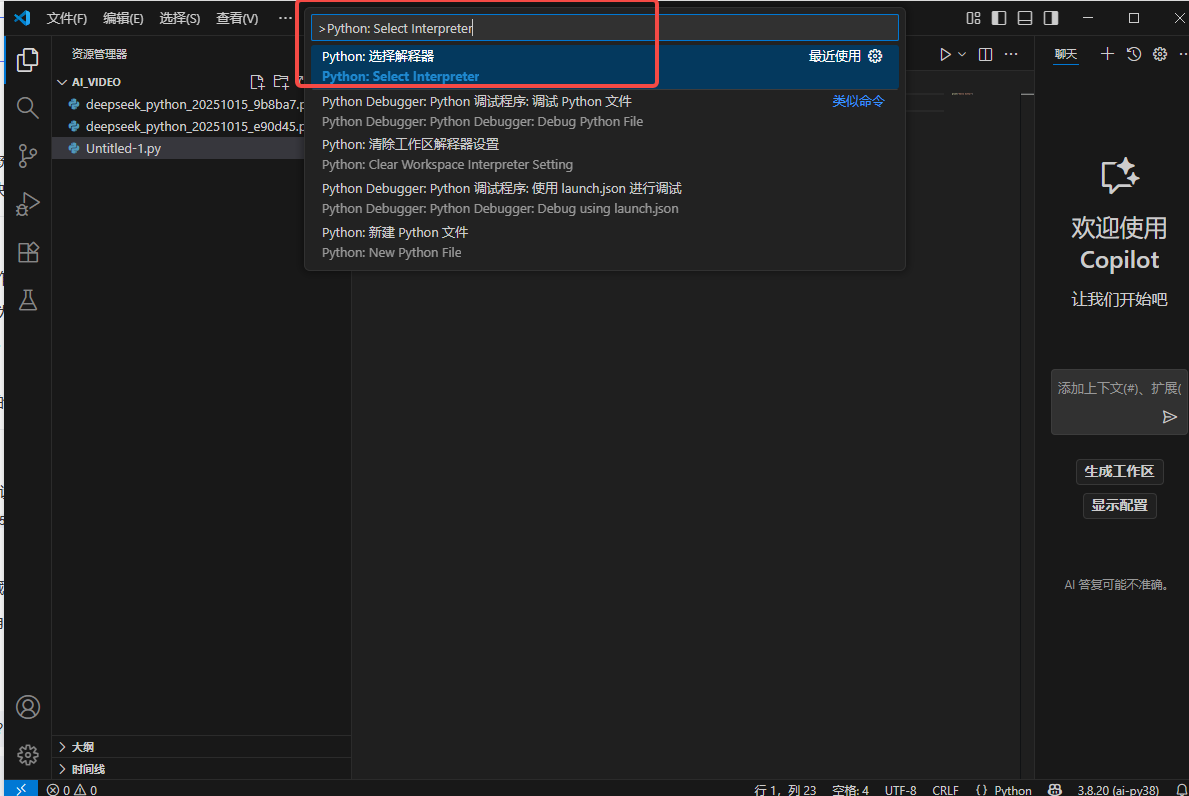Image resolution: width=1189 pixels, height=796 pixels.
Task: Select Untitled-1.py in explorer
Action: tap(178, 149)
